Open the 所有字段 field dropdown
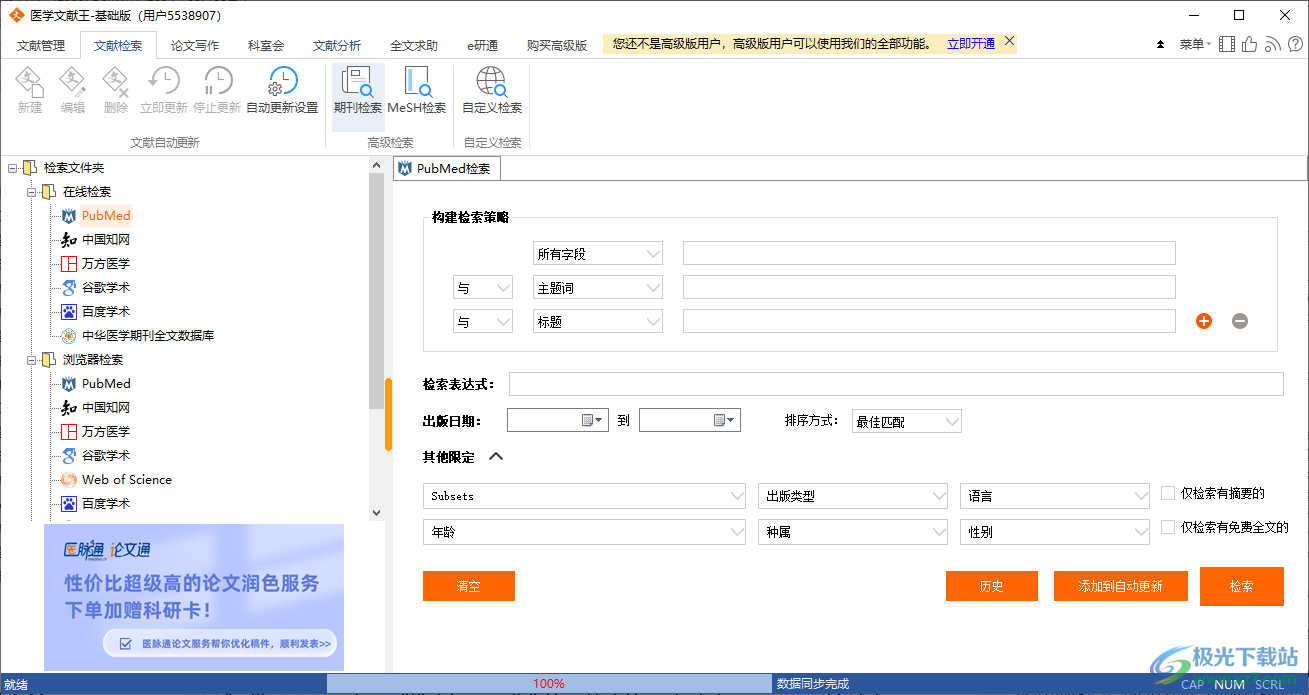This screenshot has width=1309, height=695. [598, 254]
